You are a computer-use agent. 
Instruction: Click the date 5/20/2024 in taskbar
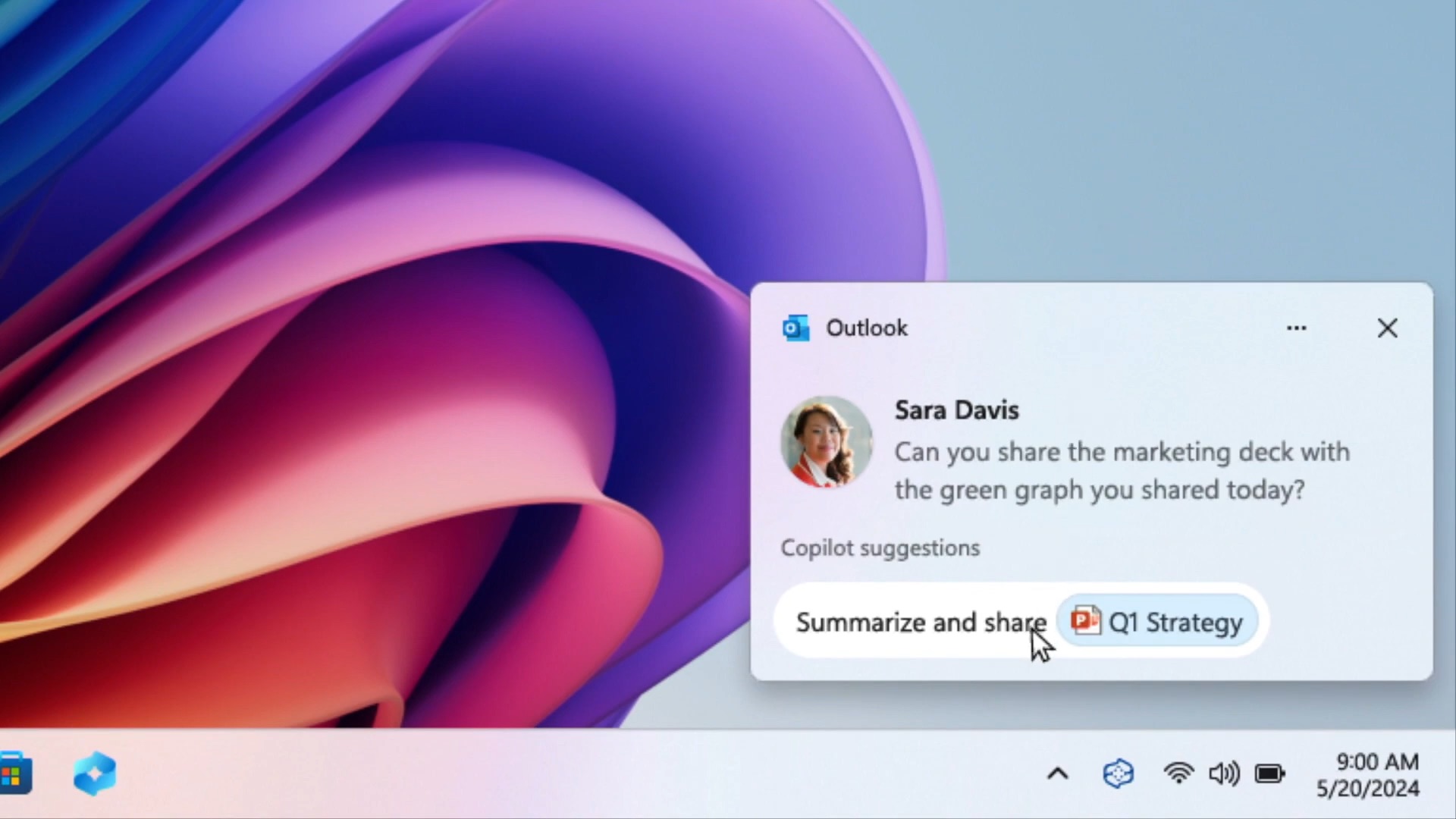pyautogui.click(x=1368, y=789)
